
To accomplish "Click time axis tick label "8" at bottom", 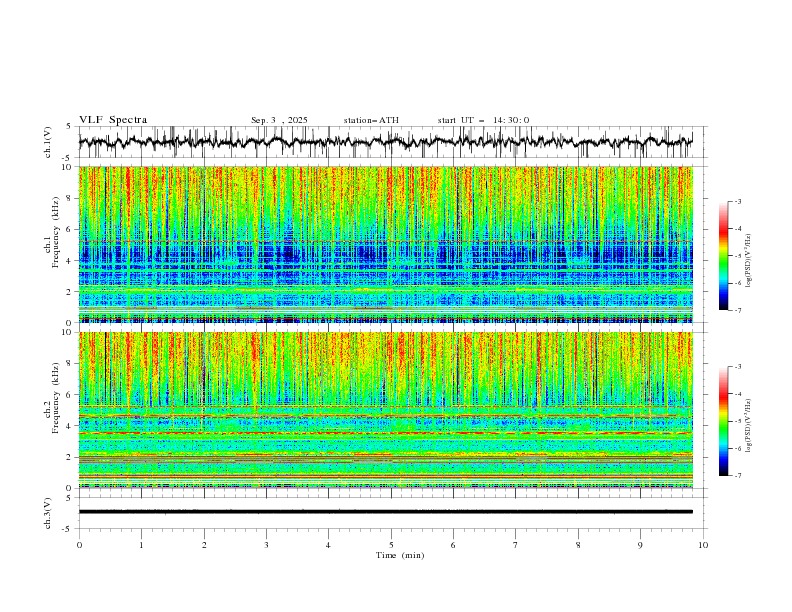I will coord(578,545).
